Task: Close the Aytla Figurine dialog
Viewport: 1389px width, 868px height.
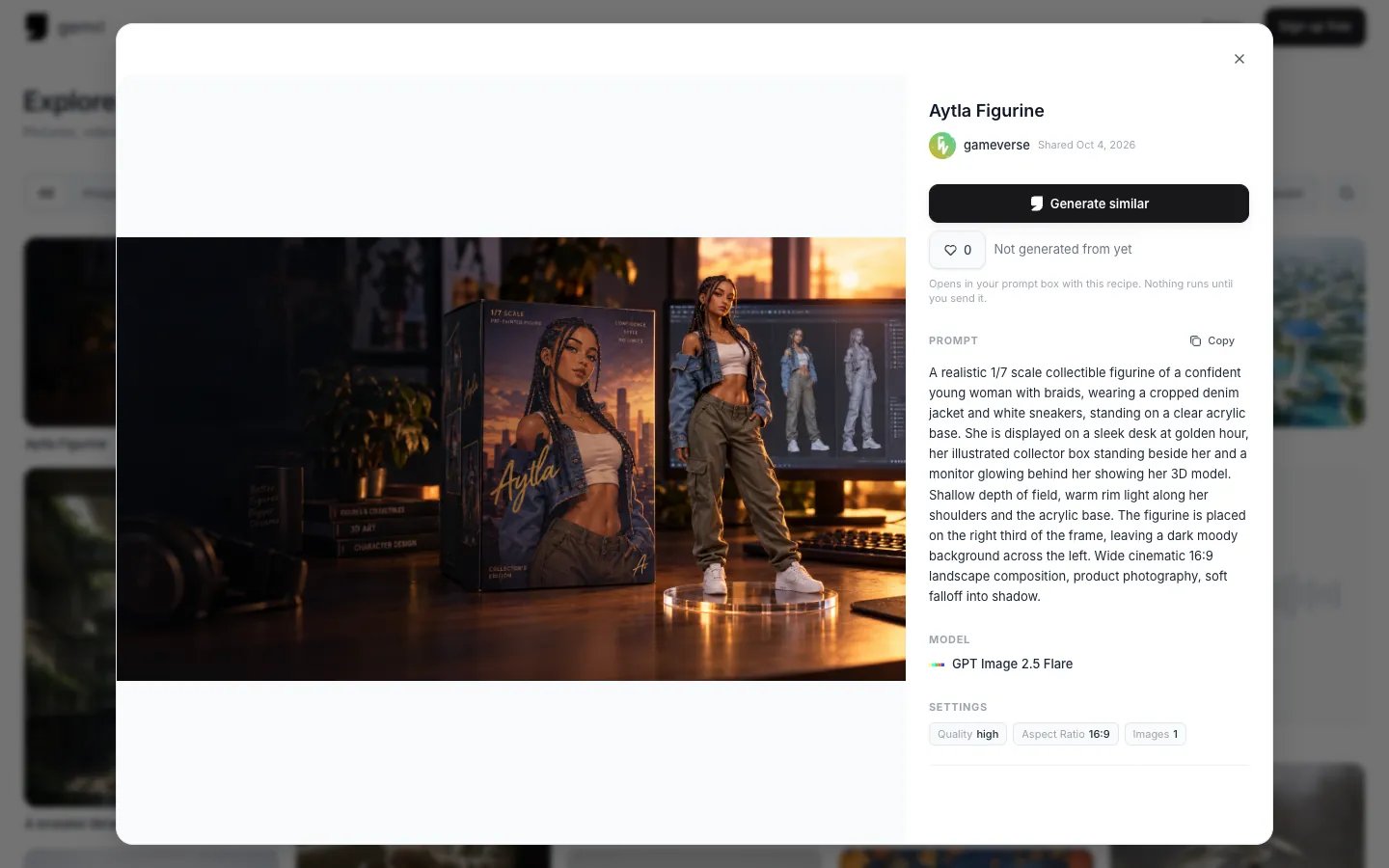Action: pyautogui.click(x=1239, y=59)
